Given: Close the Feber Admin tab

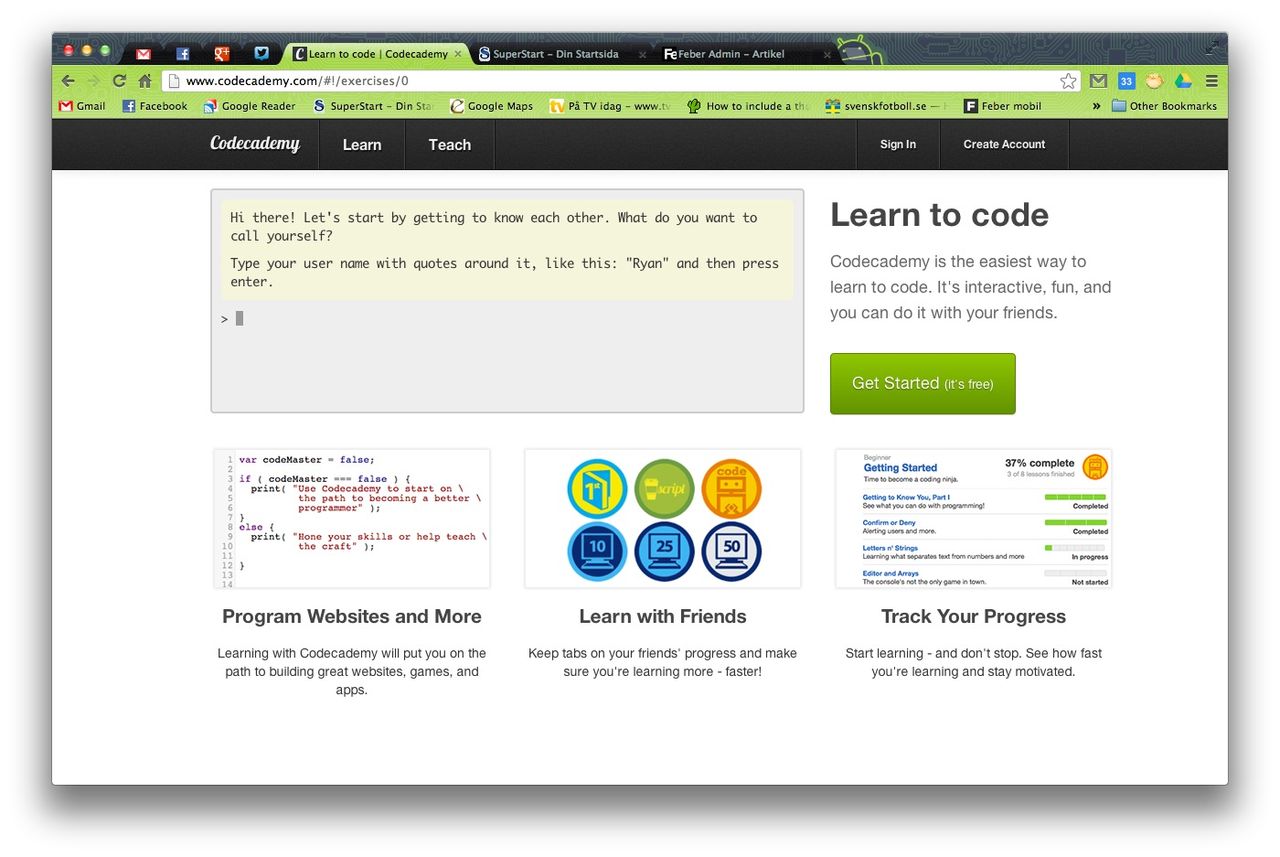Looking at the screenshot, I should pos(827,55).
